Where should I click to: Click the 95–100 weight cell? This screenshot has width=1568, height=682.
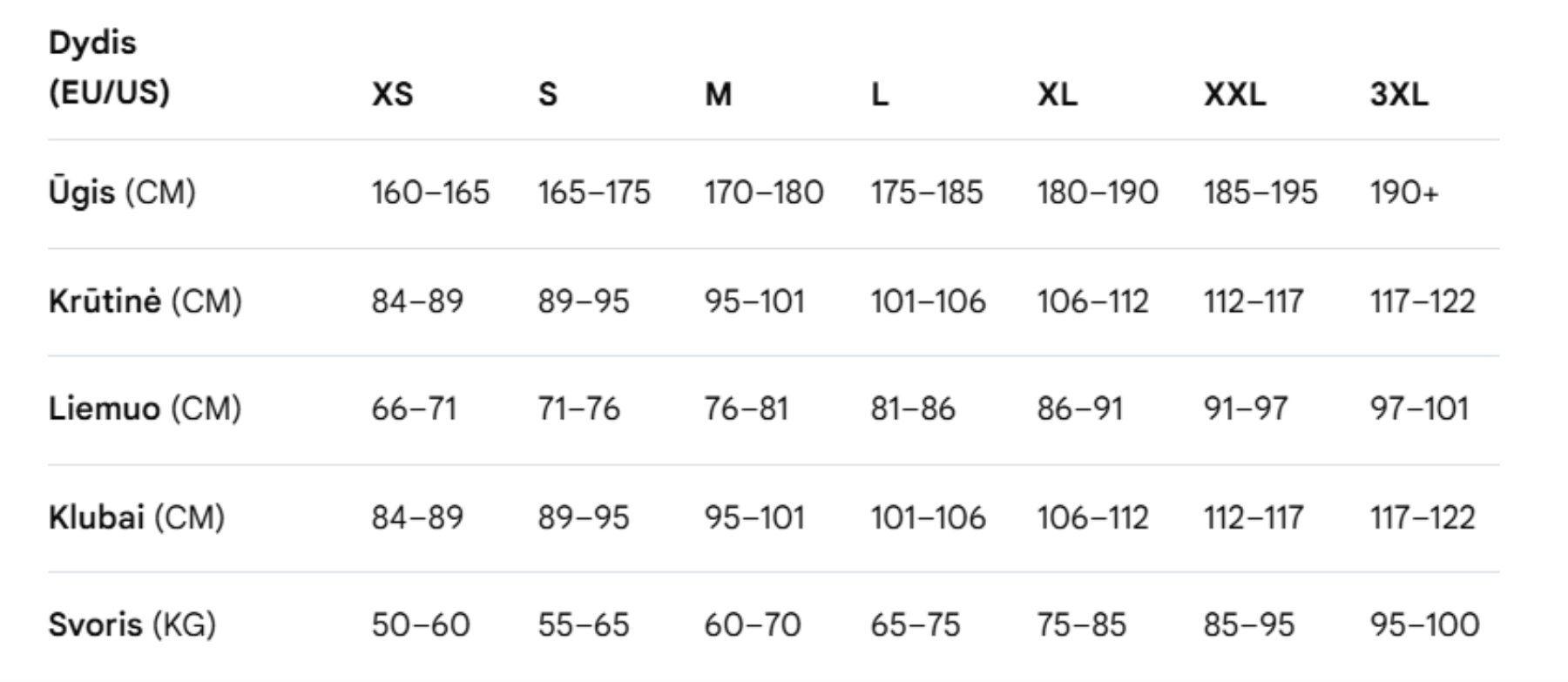[1424, 624]
